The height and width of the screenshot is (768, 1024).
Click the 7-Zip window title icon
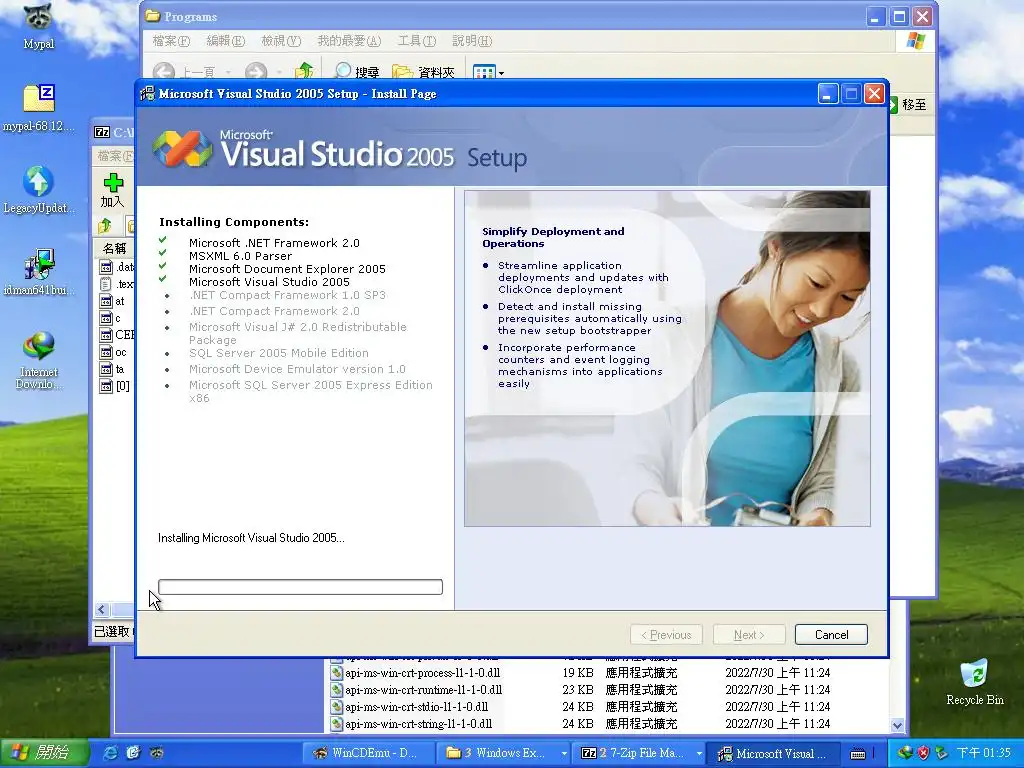(102, 132)
